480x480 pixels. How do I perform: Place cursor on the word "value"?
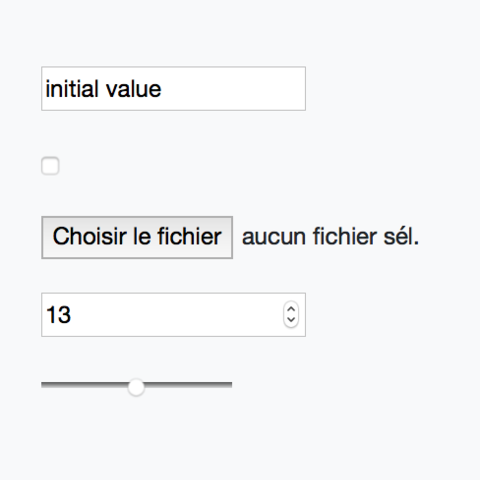134,89
